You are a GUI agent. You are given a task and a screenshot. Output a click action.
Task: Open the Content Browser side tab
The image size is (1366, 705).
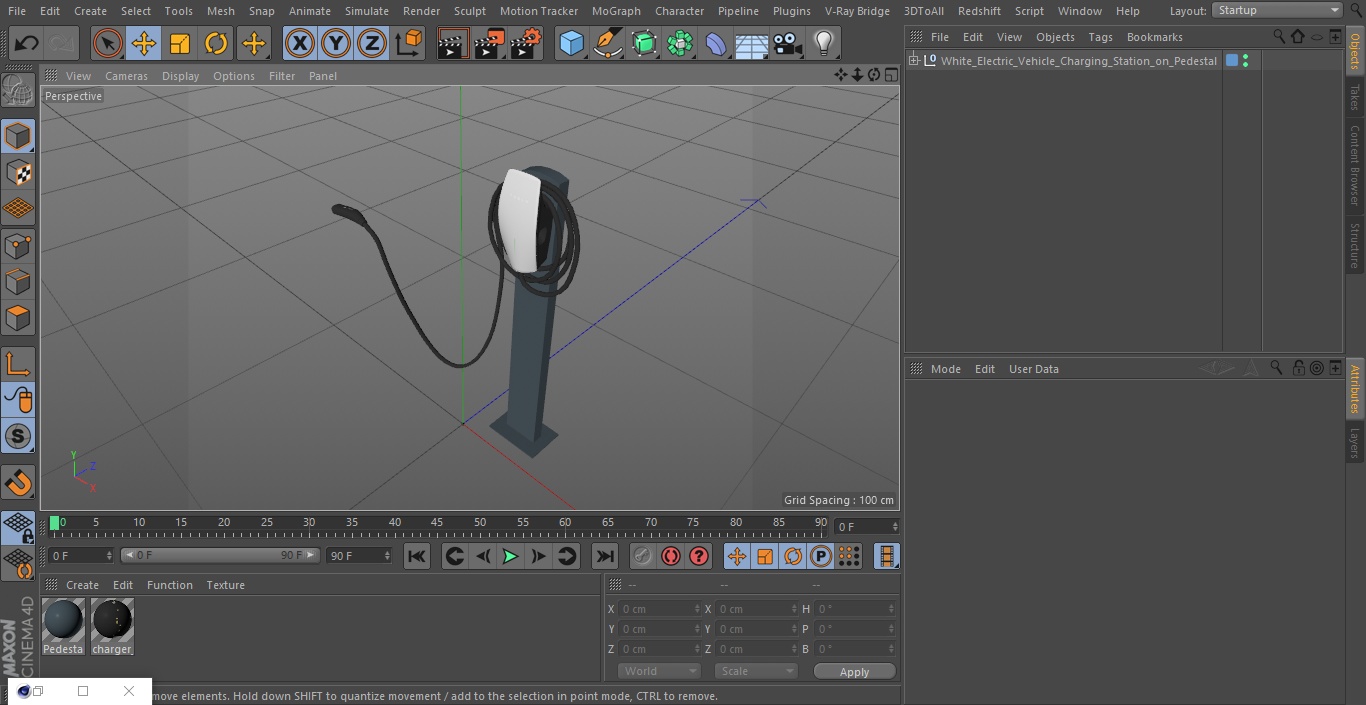coord(1355,165)
